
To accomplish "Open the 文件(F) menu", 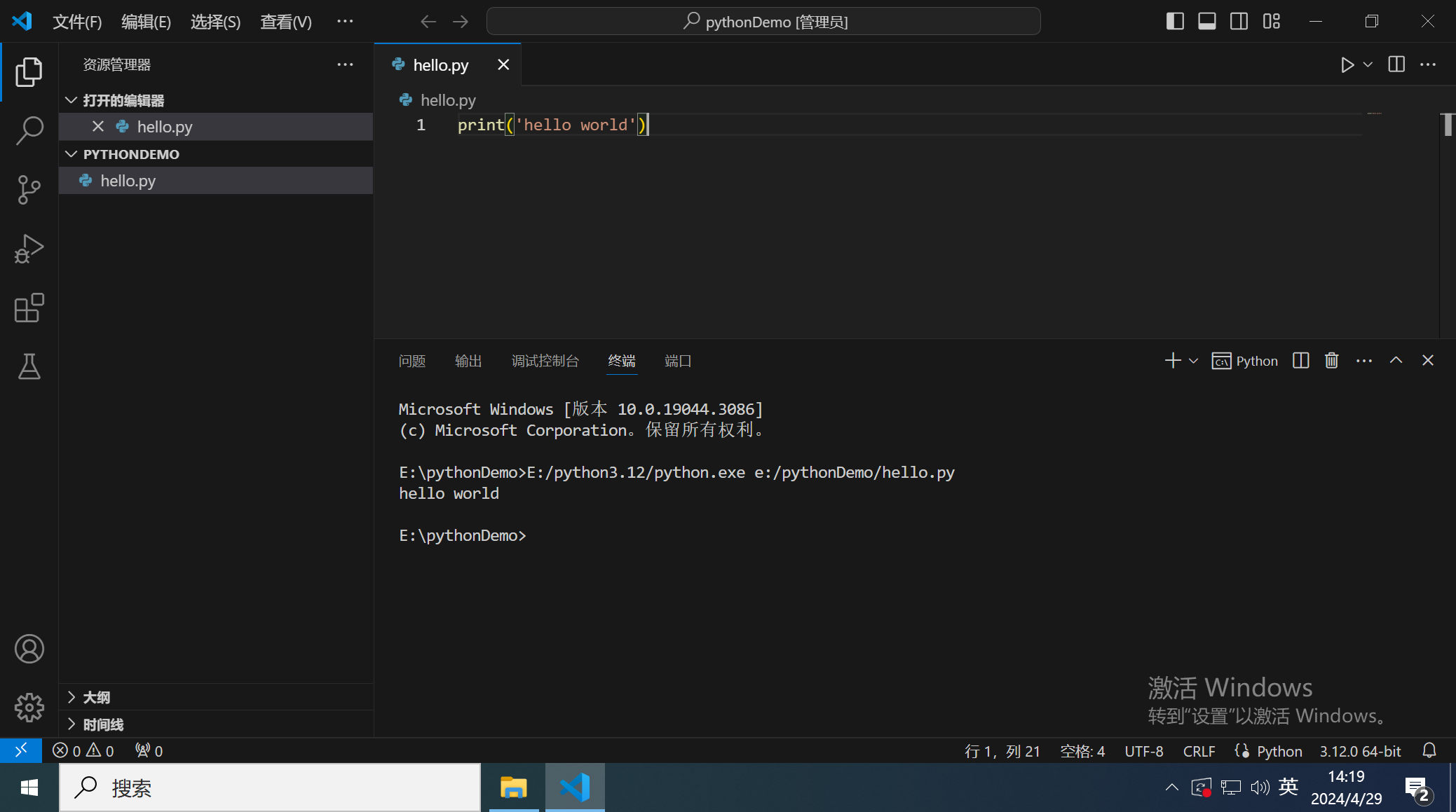I will point(77,22).
